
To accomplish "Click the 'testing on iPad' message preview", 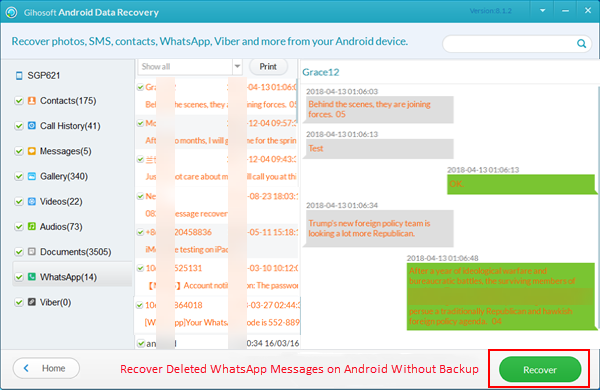I will tap(187, 250).
